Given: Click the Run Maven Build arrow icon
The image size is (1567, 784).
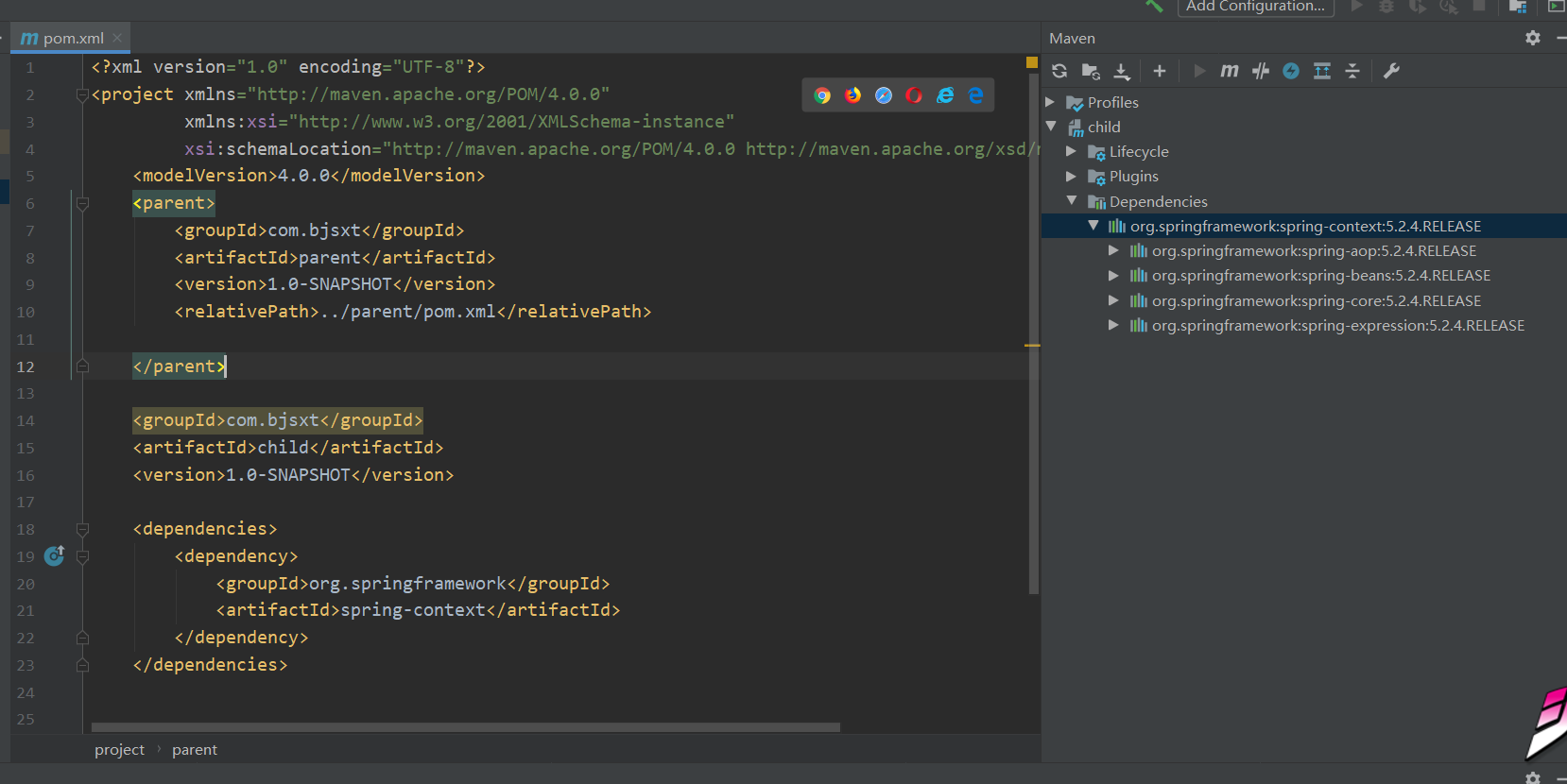Looking at the screenshot, I should coord(1199,71).
